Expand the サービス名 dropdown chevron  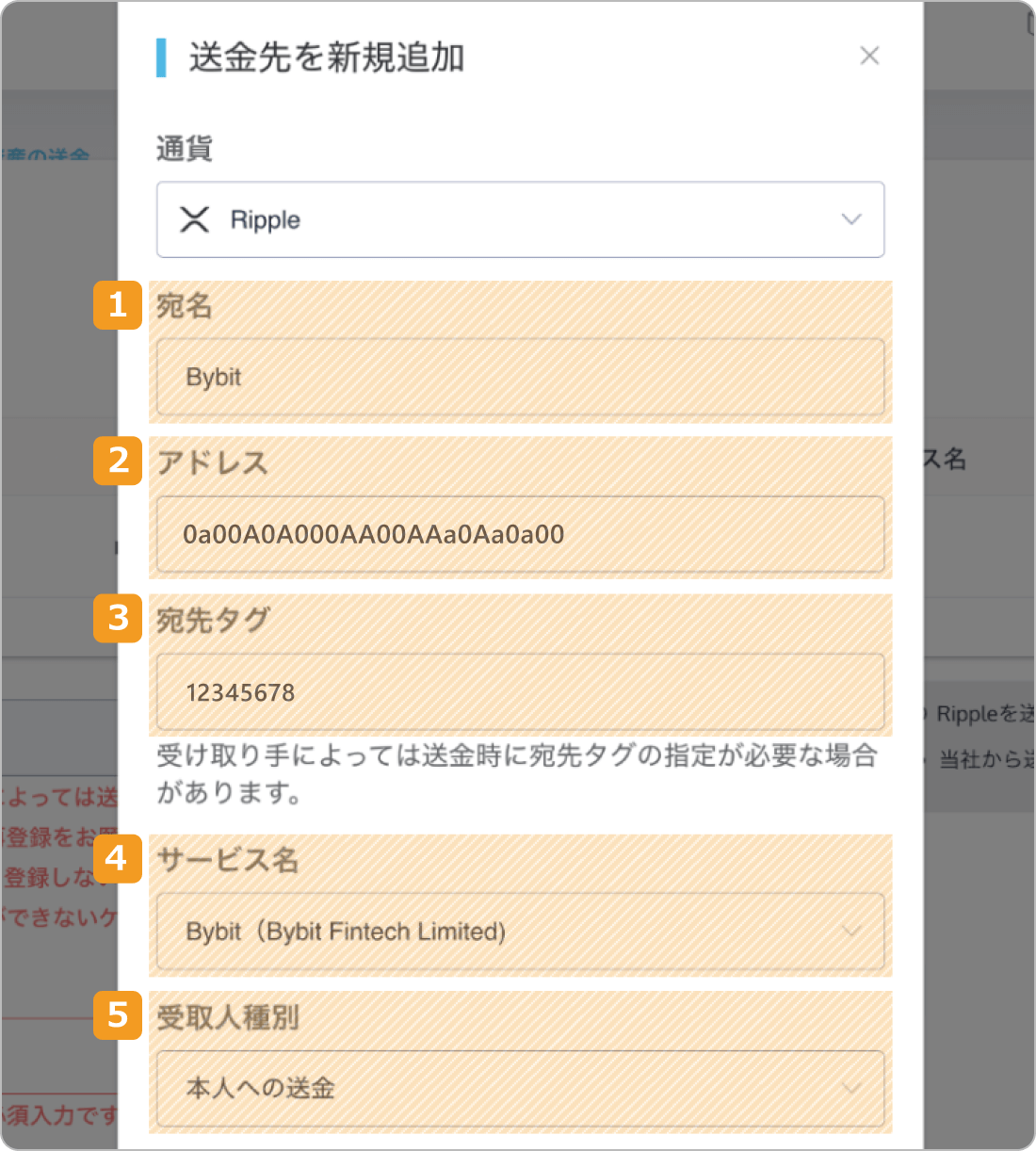(x=850, y=932)
